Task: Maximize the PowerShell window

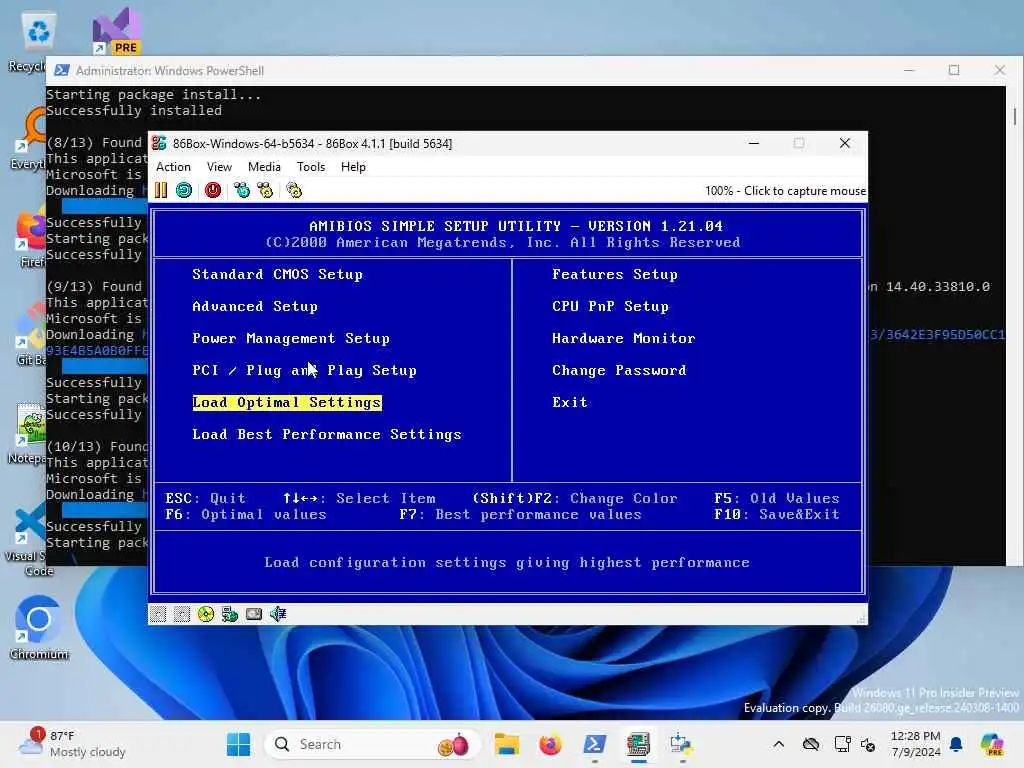Action: pyautogui.click(x=954, y=71)
